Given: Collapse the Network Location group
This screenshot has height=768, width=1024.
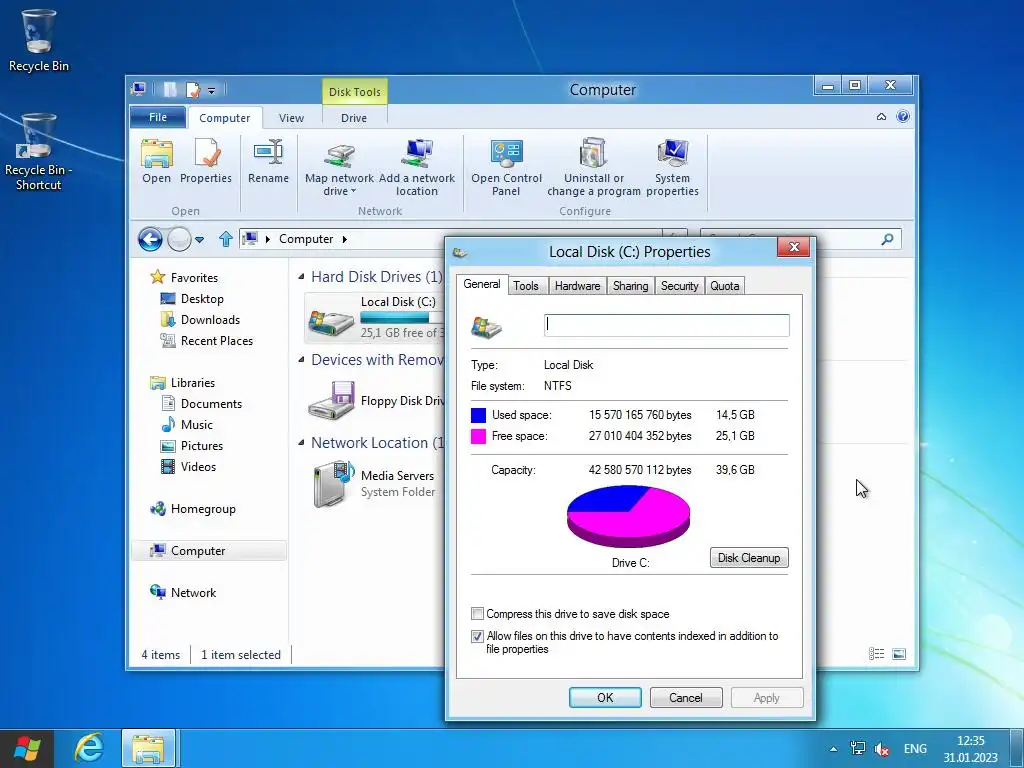Looking at the screenshot, I should click(x=301, y=443).
